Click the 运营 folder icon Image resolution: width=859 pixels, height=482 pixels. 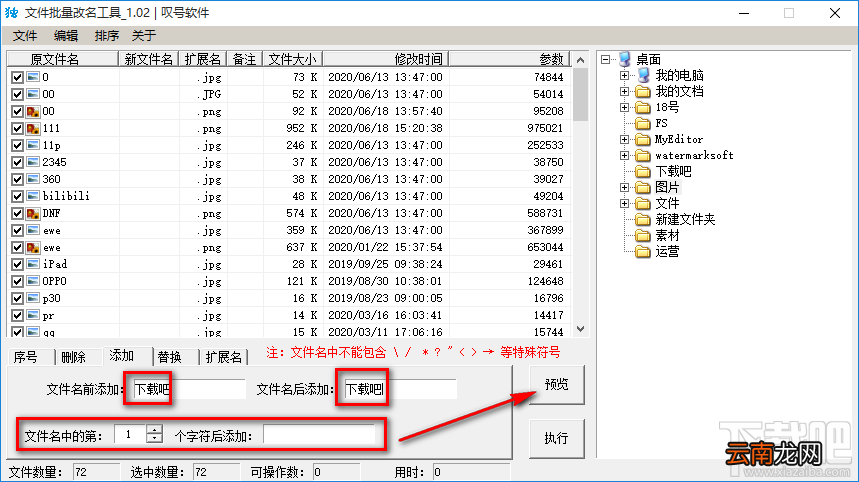(643, 251)
